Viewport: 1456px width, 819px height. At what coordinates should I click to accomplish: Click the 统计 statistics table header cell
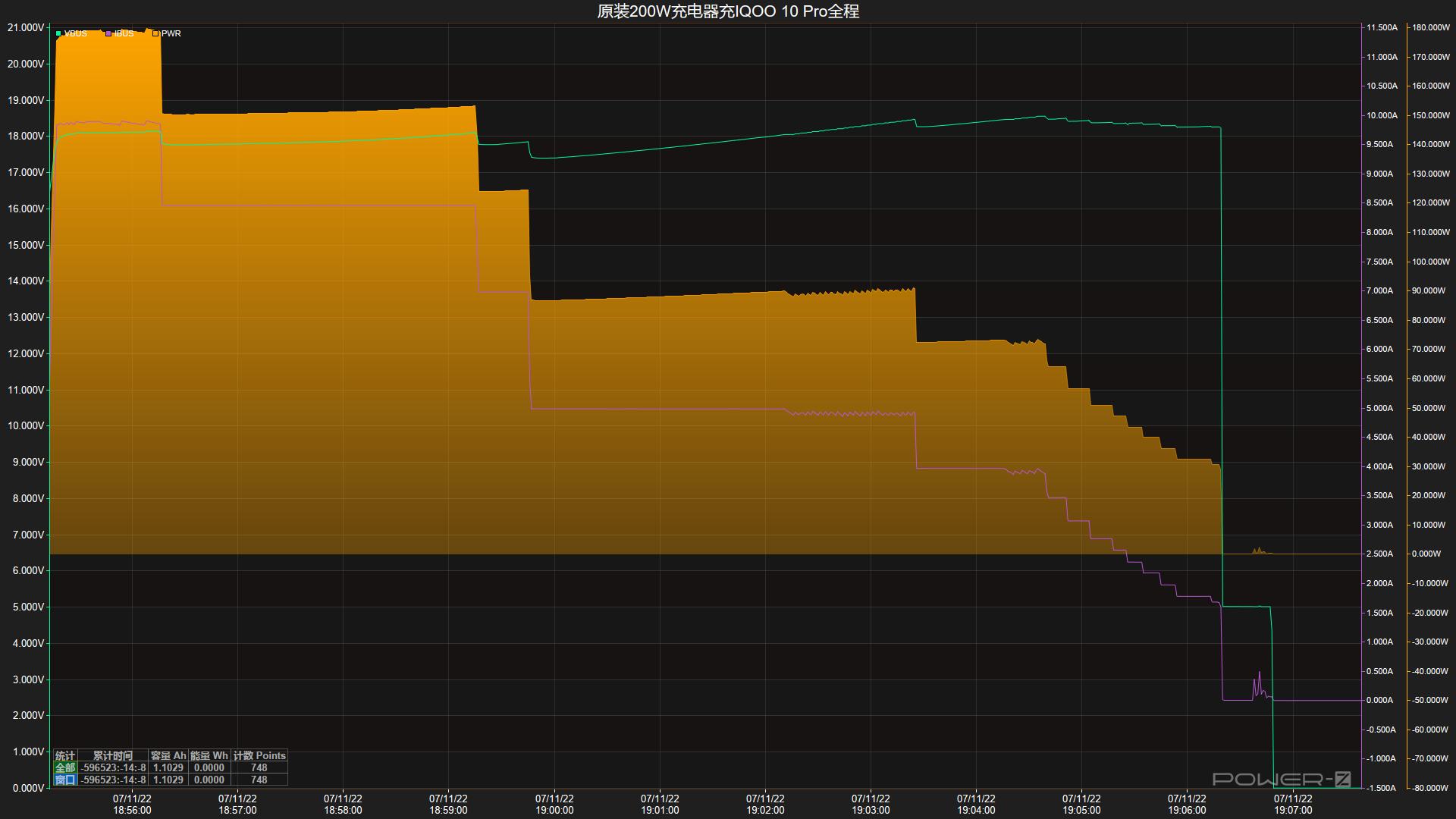point(65,755)
